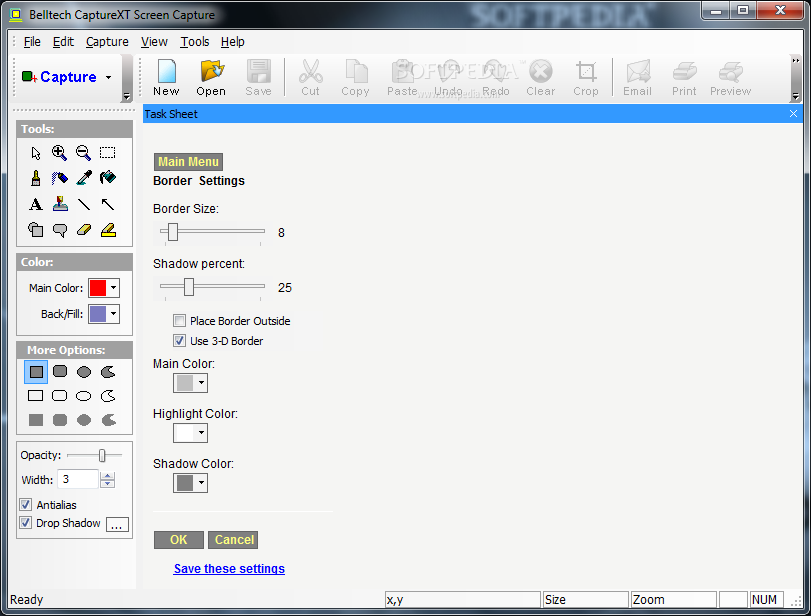Choose outline-only rectangle shape option

(x=36, y=396)
